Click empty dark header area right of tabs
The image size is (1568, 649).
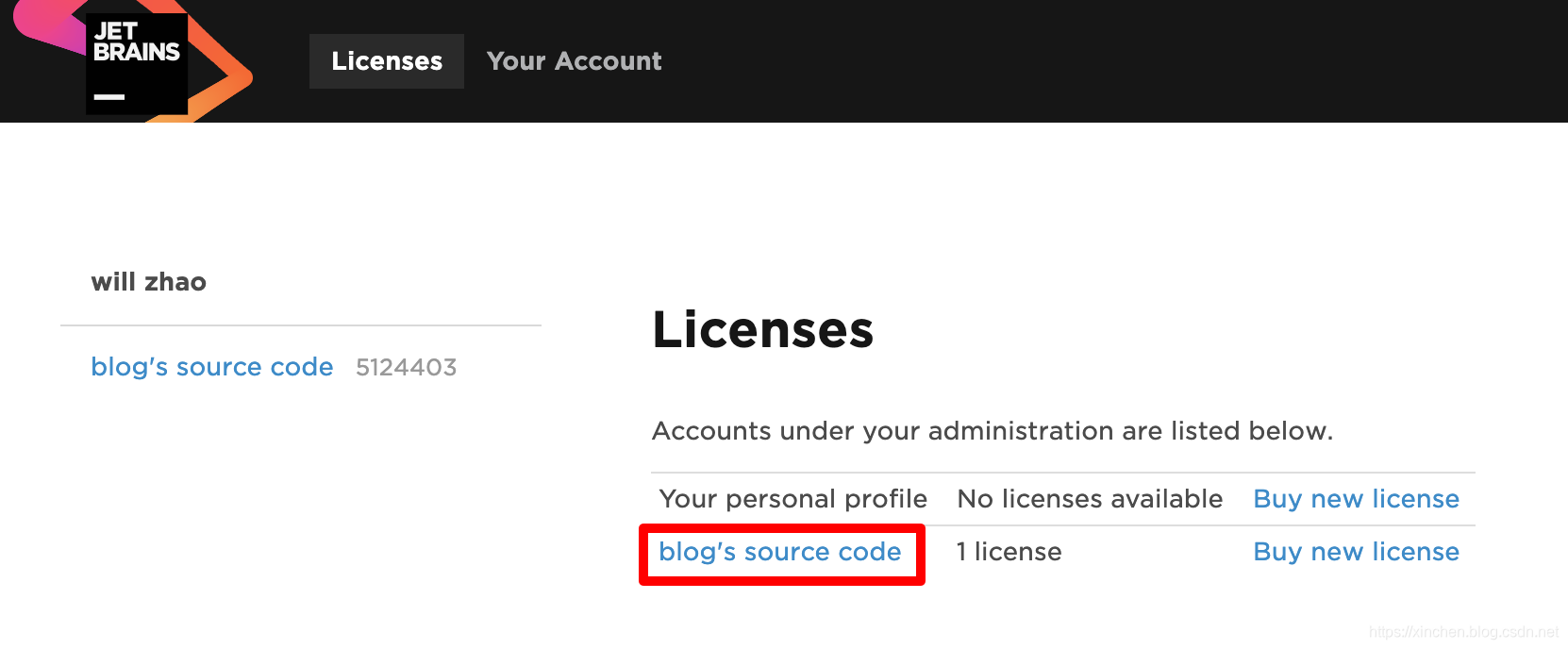click(1085, 61)
